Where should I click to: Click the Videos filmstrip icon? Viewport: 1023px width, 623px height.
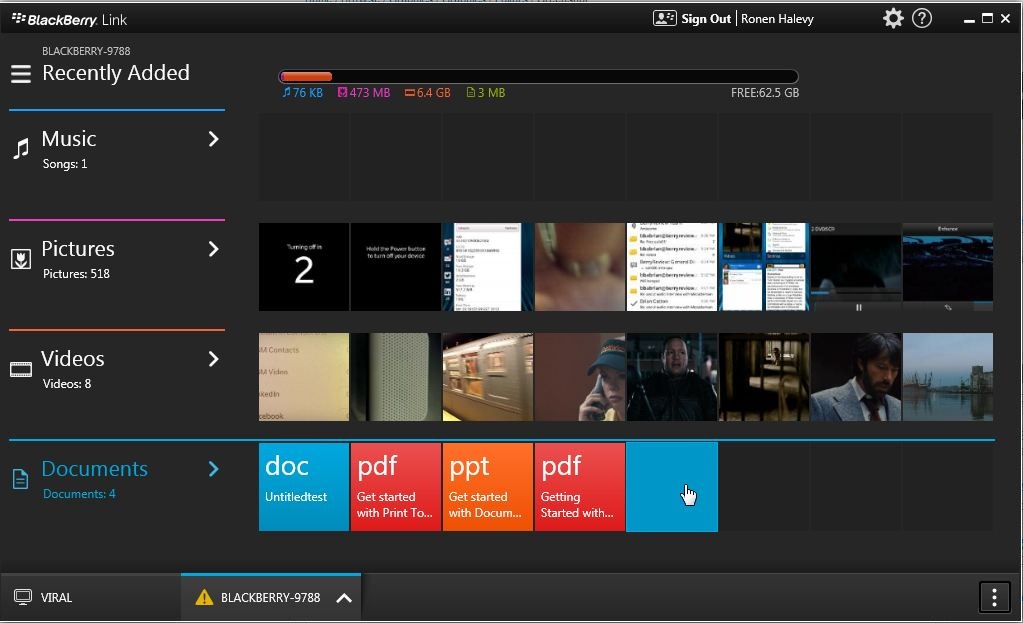(x=21, y=370)
